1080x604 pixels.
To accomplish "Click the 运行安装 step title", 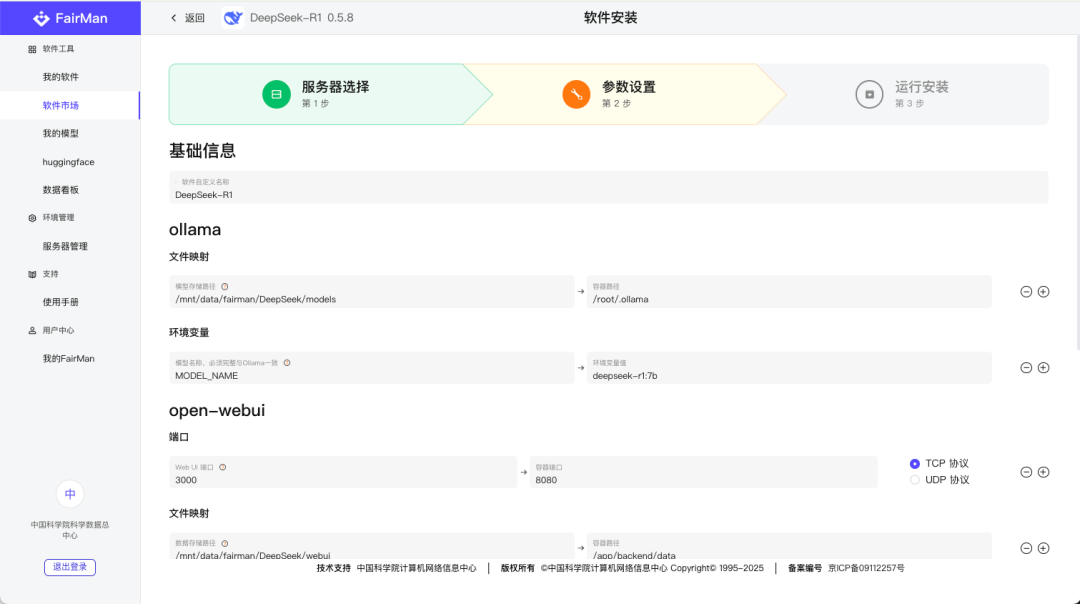I will pyautogui.click(x=922, y=87).
